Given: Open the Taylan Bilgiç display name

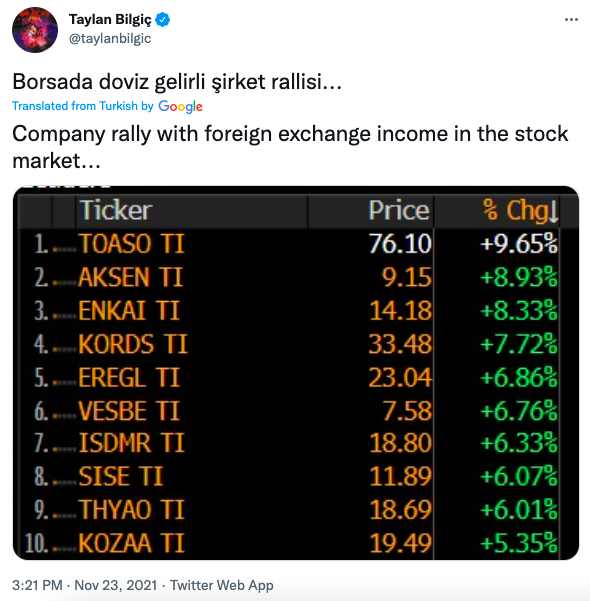Looking at the screenshot, I should pyautogui.click(x=110, y=19).
